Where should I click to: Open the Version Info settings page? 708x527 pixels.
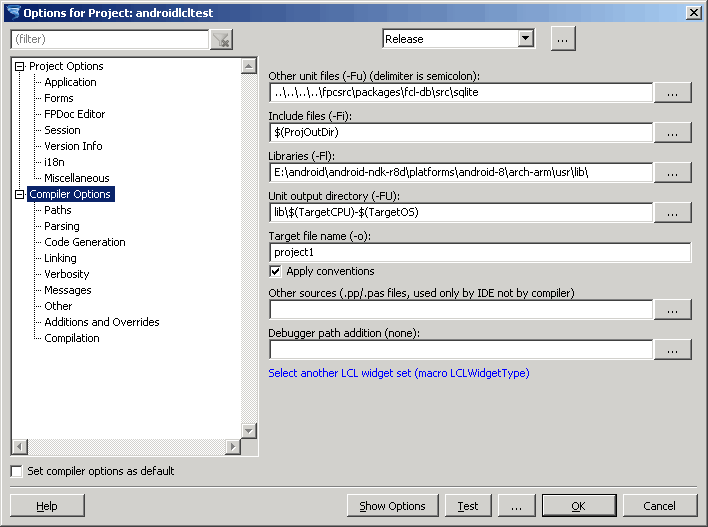click(x=73, y=146)
